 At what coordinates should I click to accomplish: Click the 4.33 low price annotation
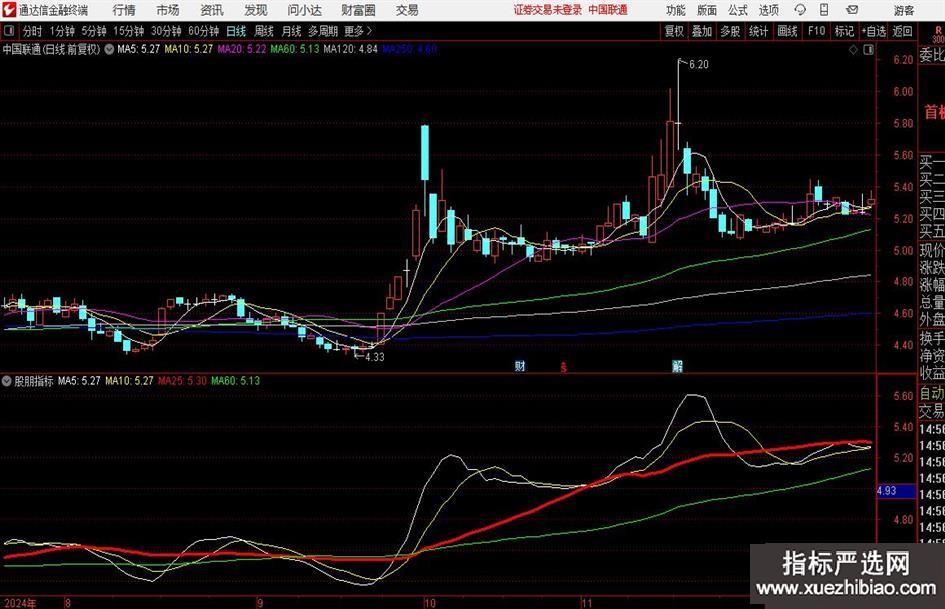click(x=375, y=357)
